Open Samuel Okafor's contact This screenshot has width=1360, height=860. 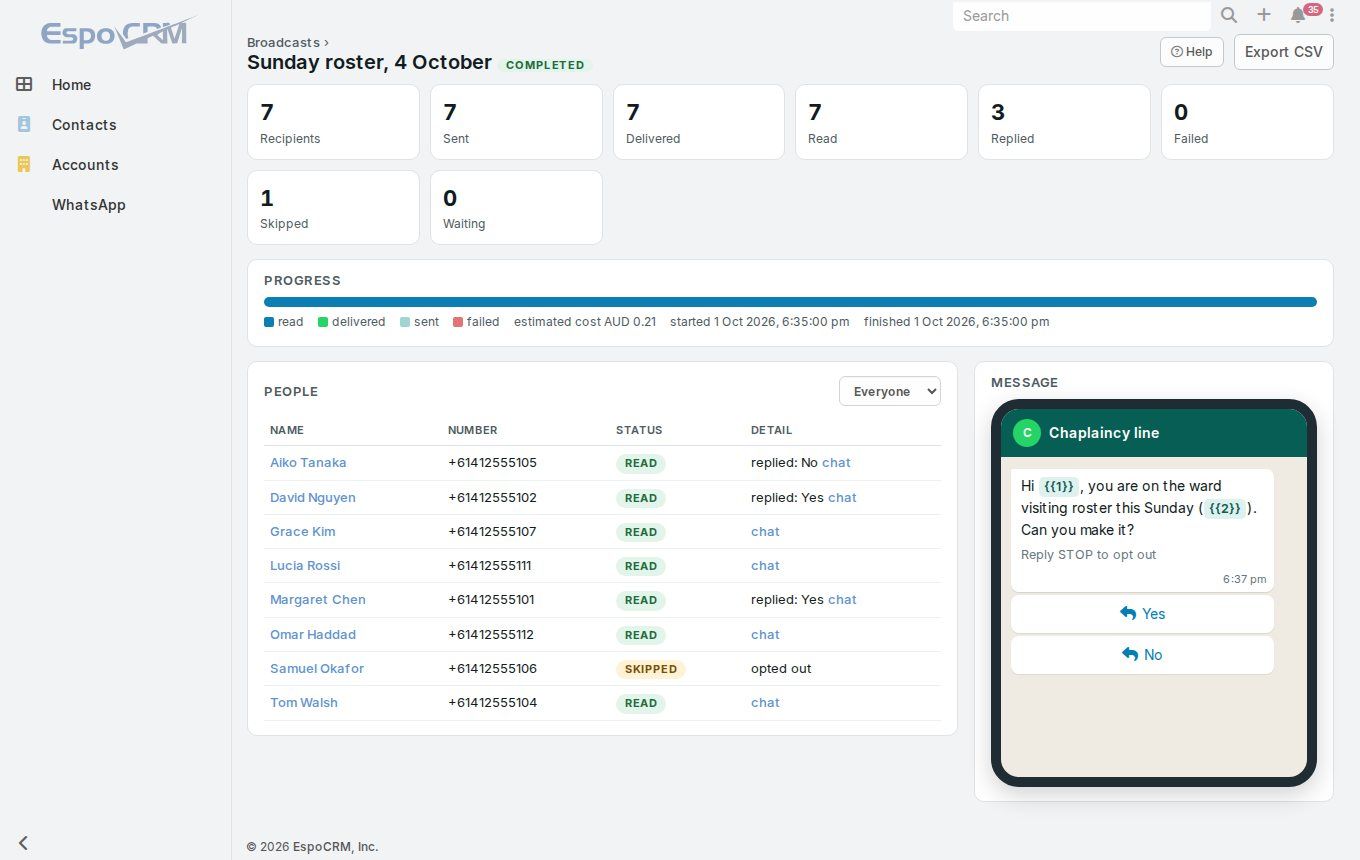(x=317, y=669)
